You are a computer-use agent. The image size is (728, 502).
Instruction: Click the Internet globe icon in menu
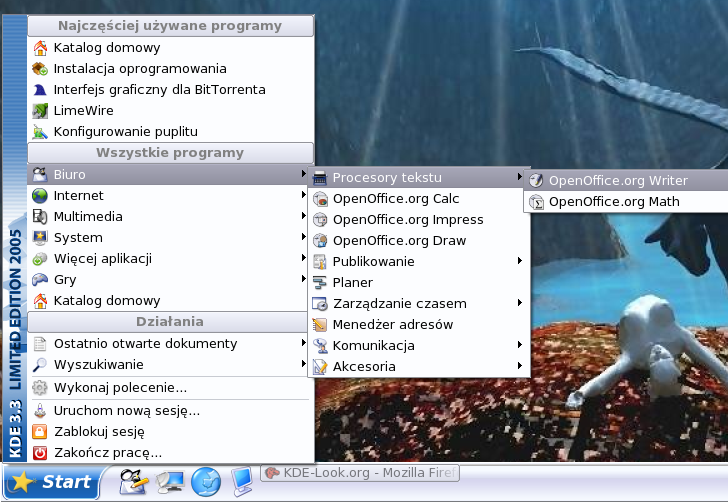(40, 196)
